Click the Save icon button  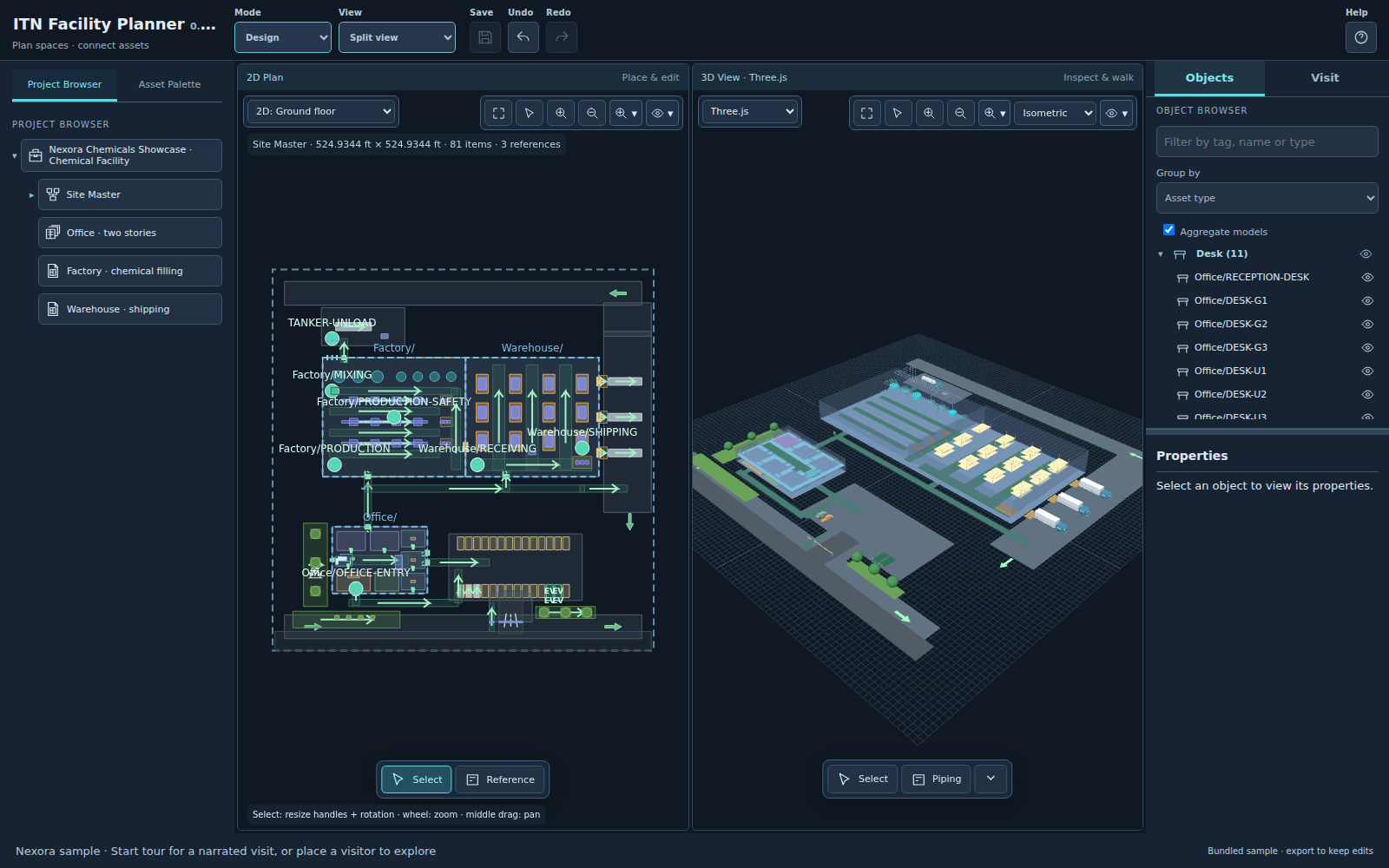485,37
